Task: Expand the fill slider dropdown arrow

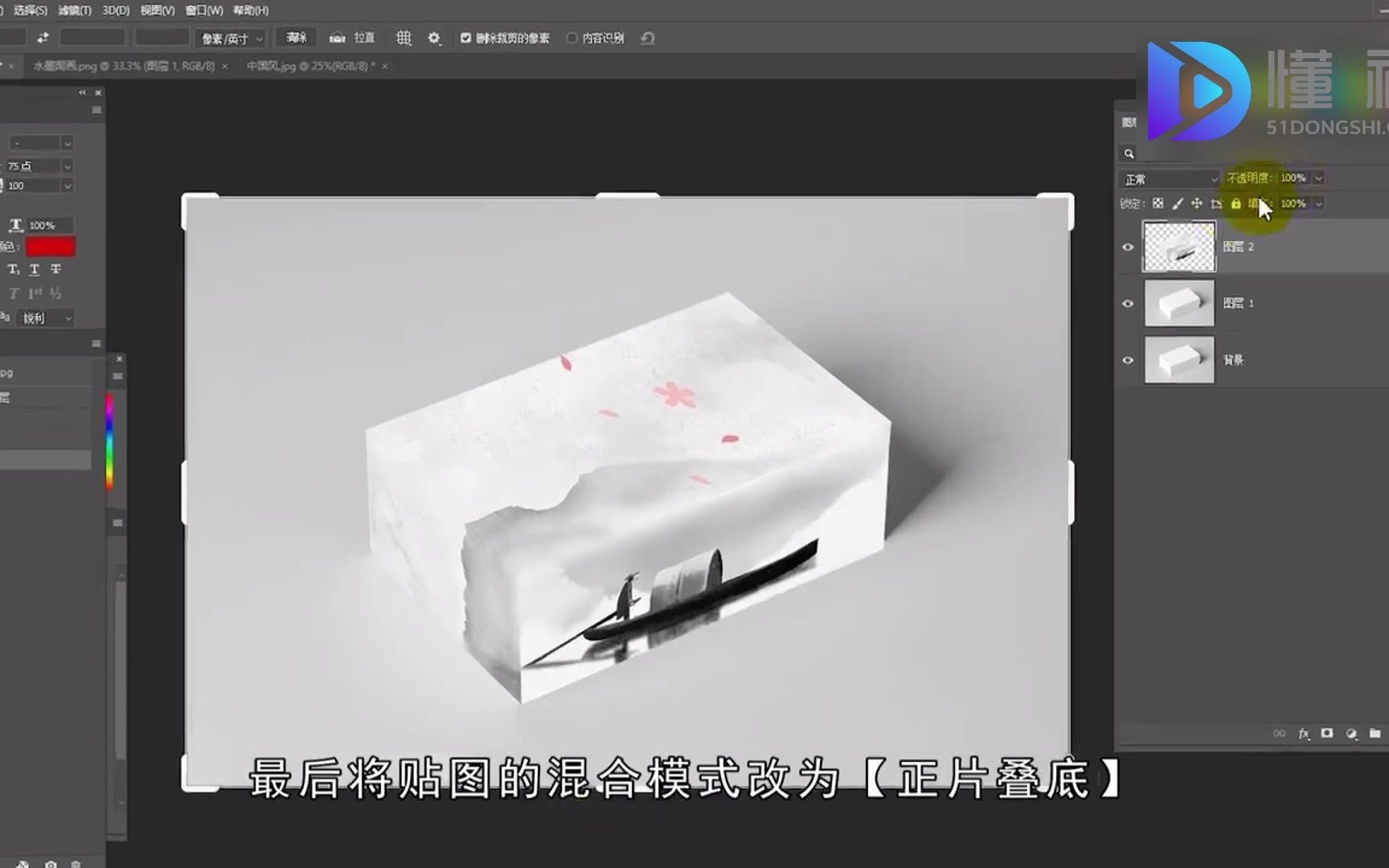Action: pyautogui.click(x=1318, y=203)
